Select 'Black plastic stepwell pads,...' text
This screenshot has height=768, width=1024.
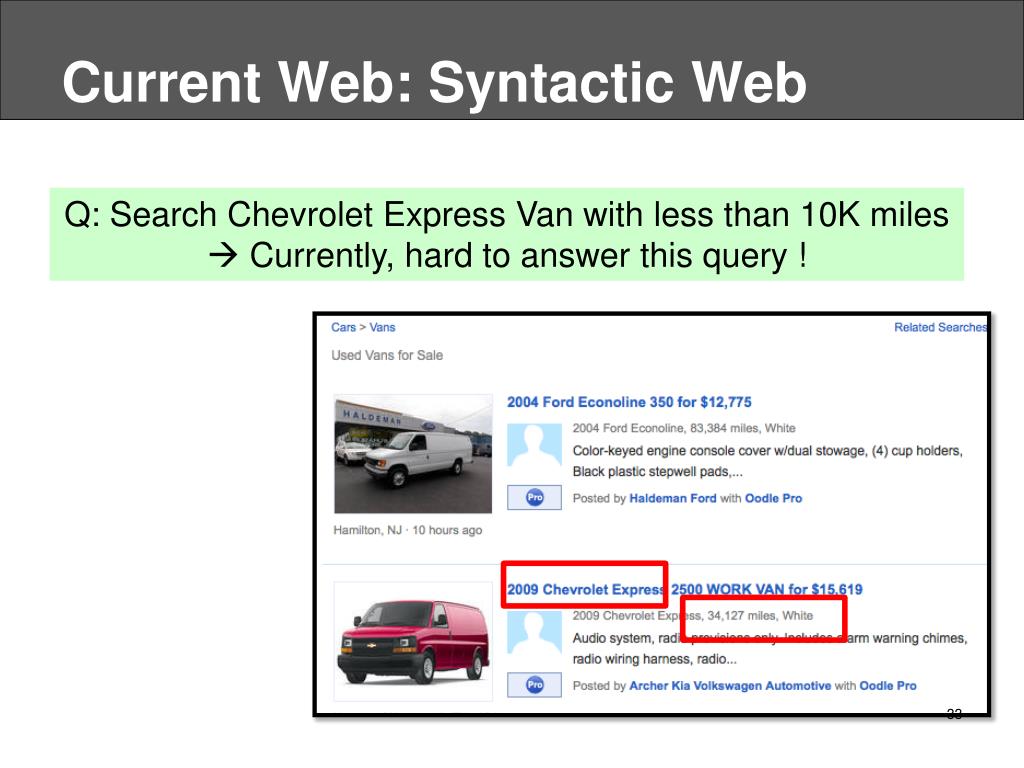pos(658,472)
